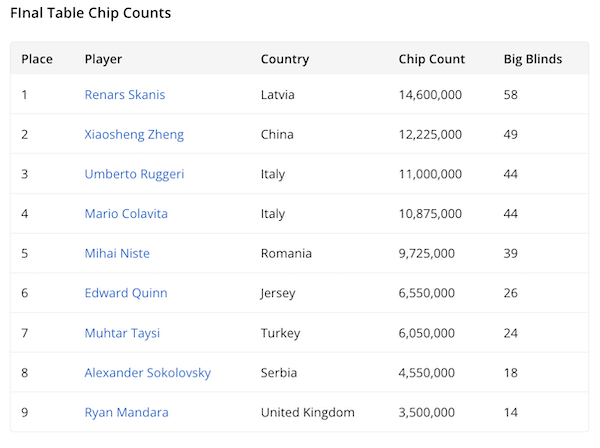Click the 3,500,000 chip count cell
The image size is (600, 448).
tap(428, 412)
